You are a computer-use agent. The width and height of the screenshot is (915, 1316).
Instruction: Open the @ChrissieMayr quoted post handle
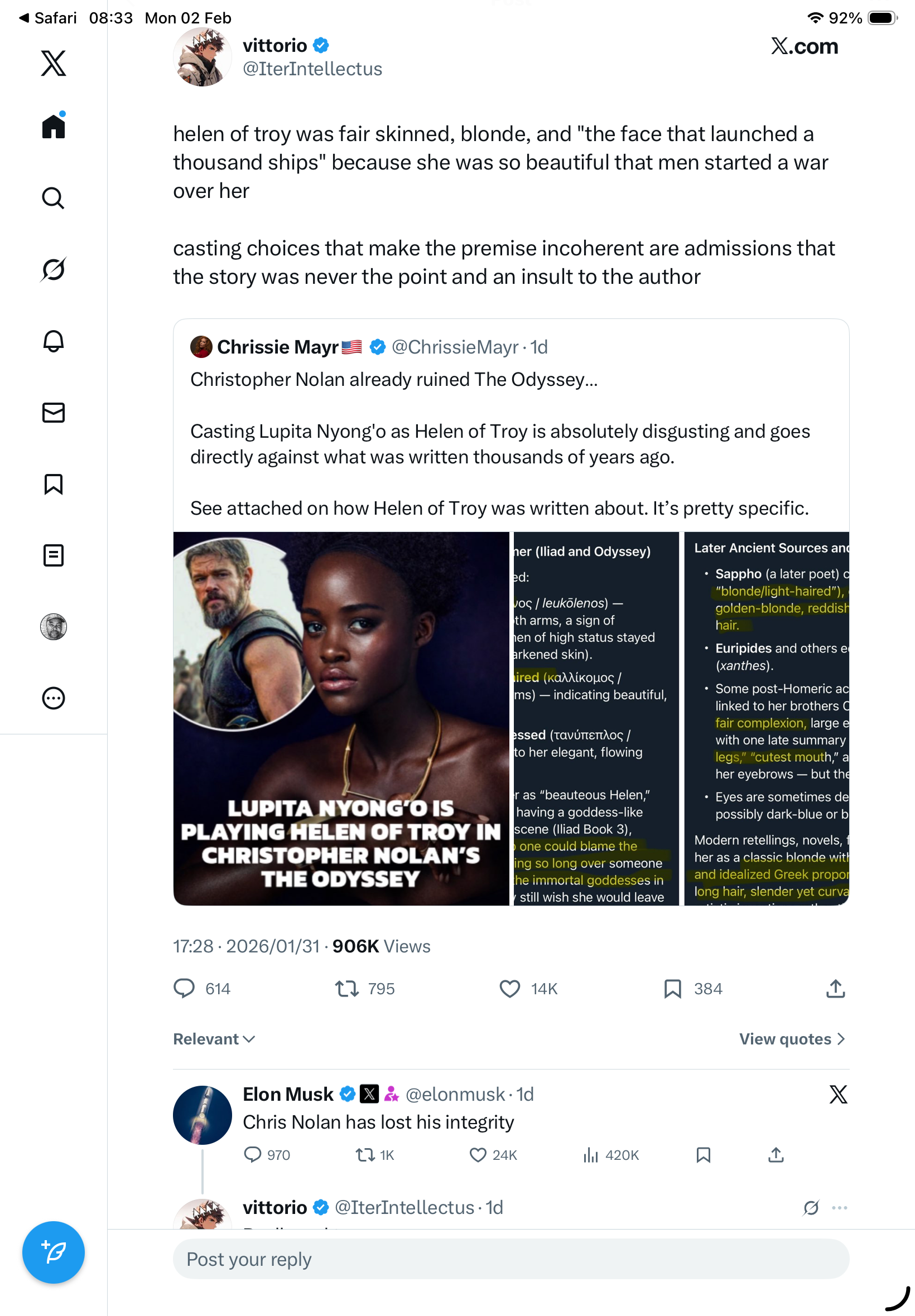click(455, 347)
